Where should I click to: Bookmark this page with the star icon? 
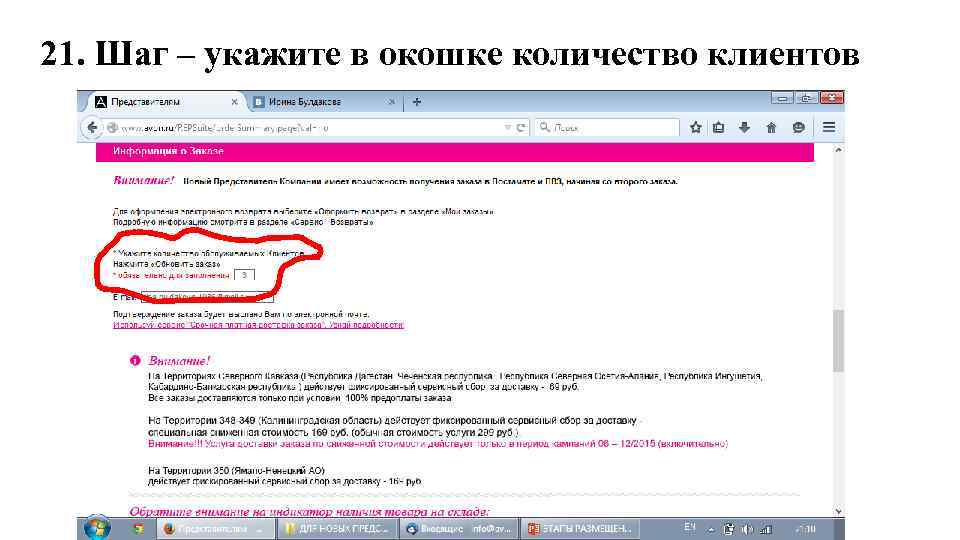point(696,127)
